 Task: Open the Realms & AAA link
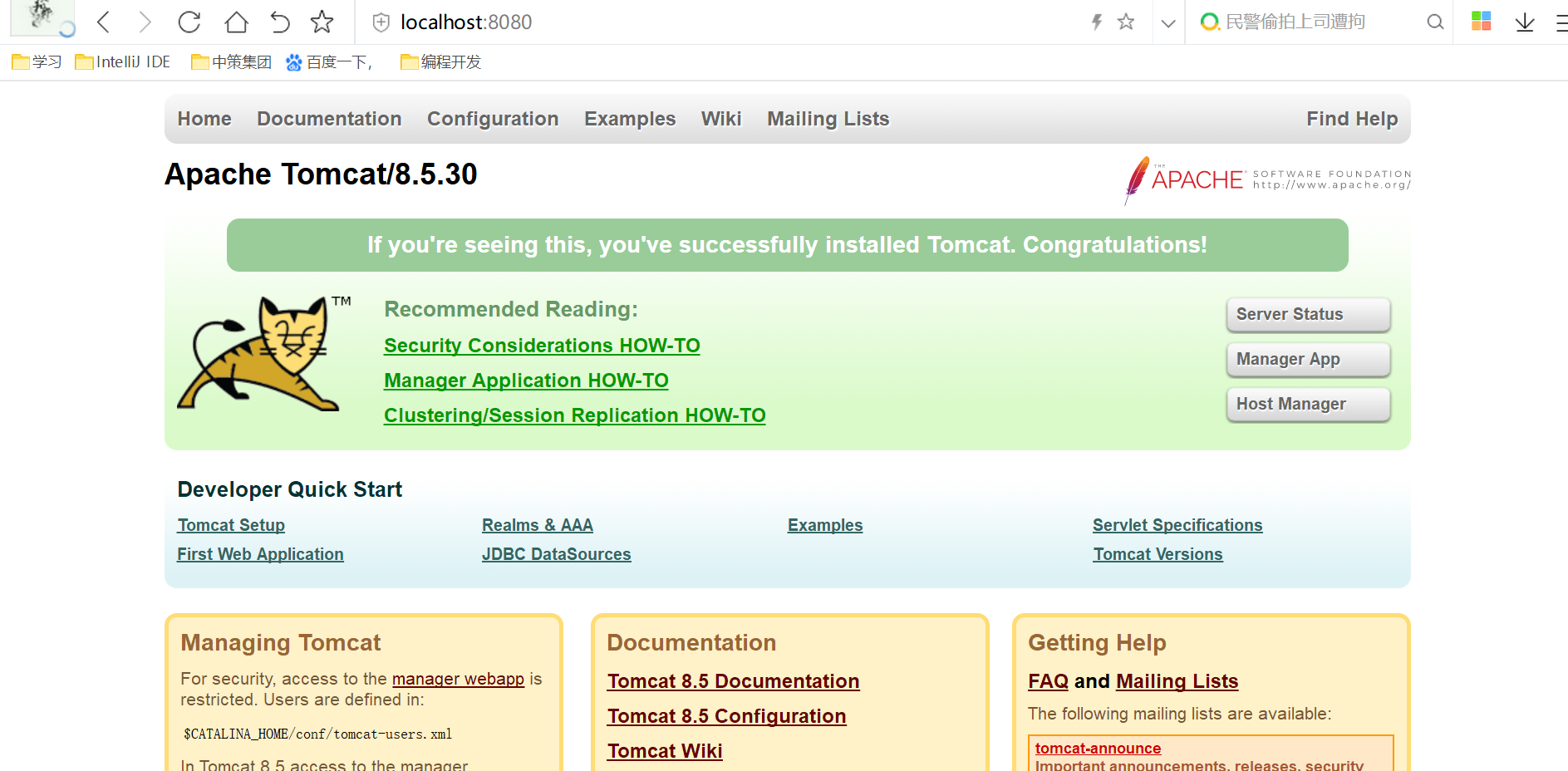(538, 525)
